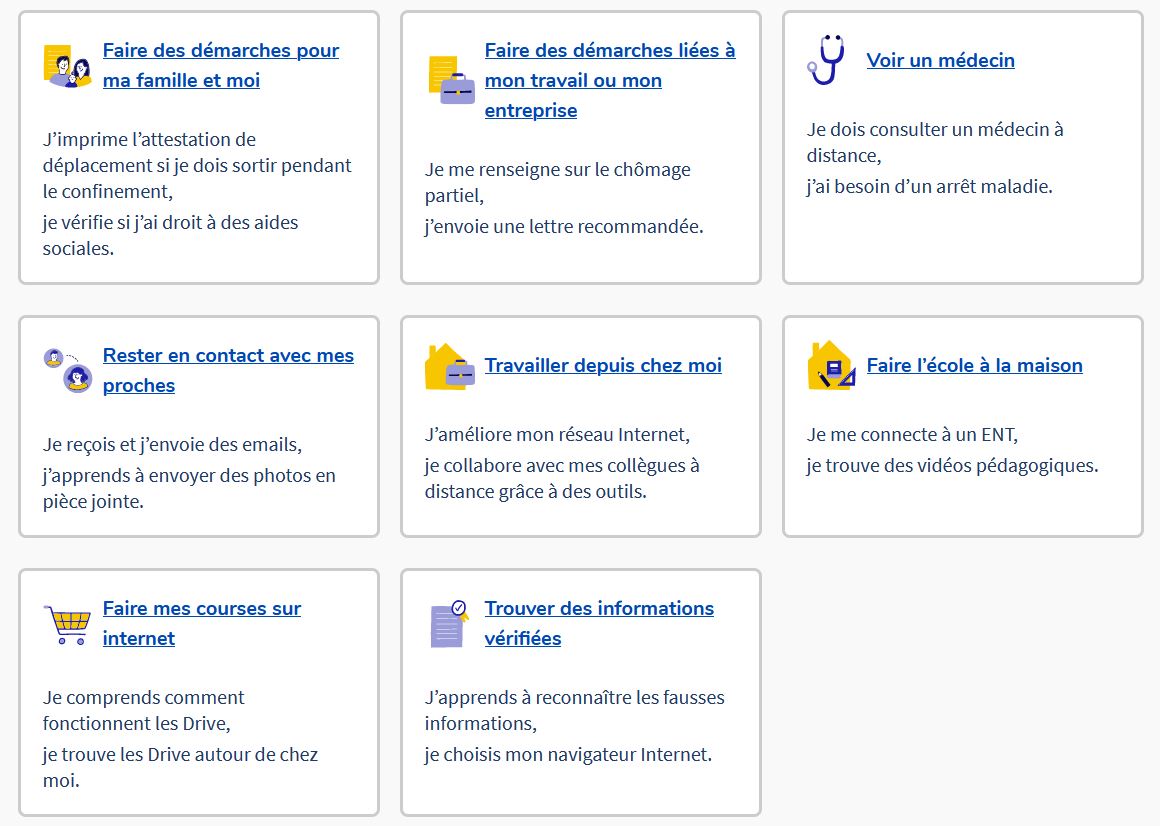1160x826 pixels.
Task: Open 'Faire mes courses sur internet' link
Action: (201, 609)
